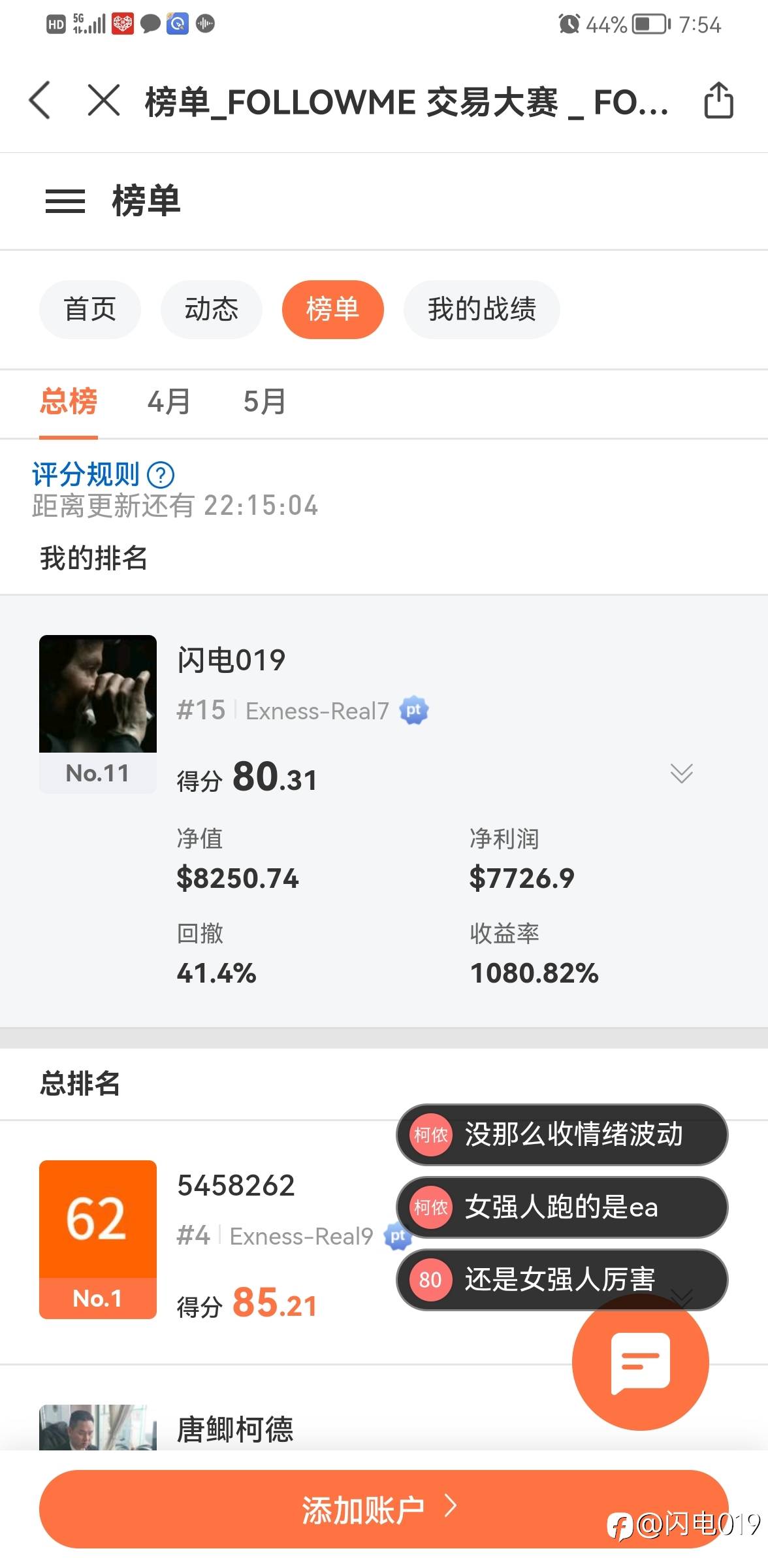Tap the pt badge next to Exness-Real7
Screen dimensions: 768x1568
coord(414,710)
